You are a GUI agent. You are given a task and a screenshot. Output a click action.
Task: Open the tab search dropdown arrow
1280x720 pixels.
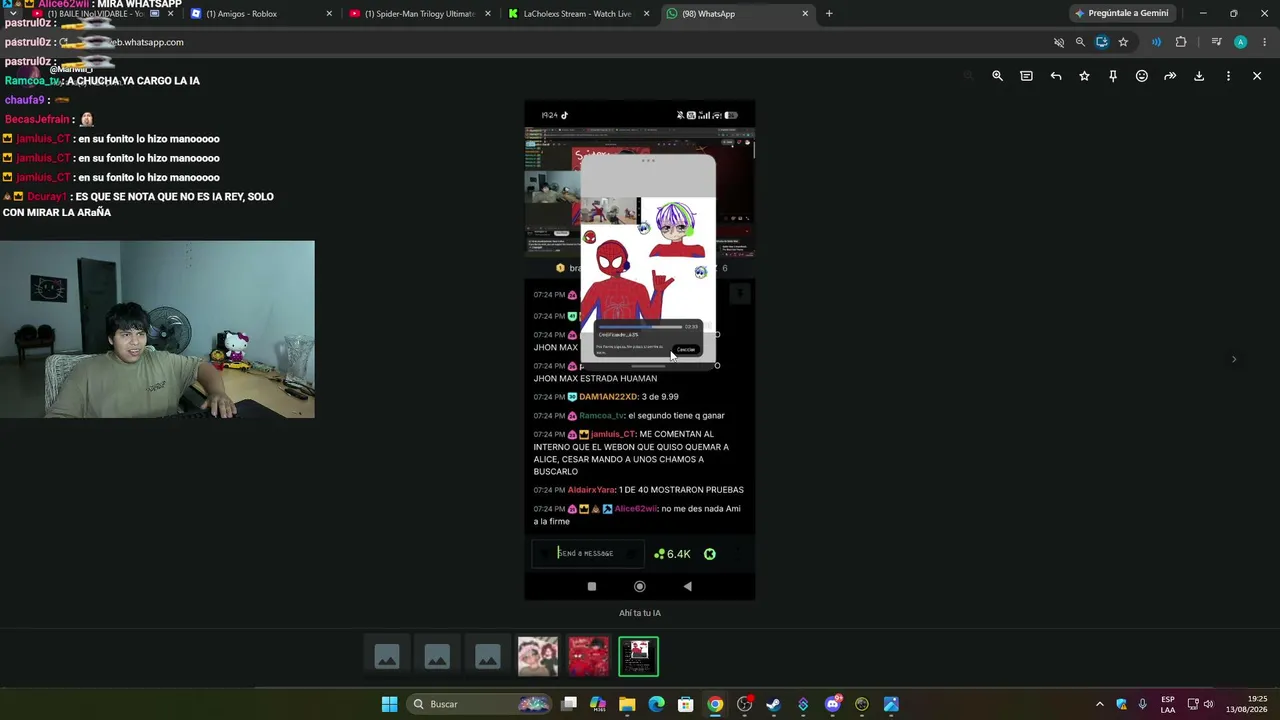(x=13, y=14)
